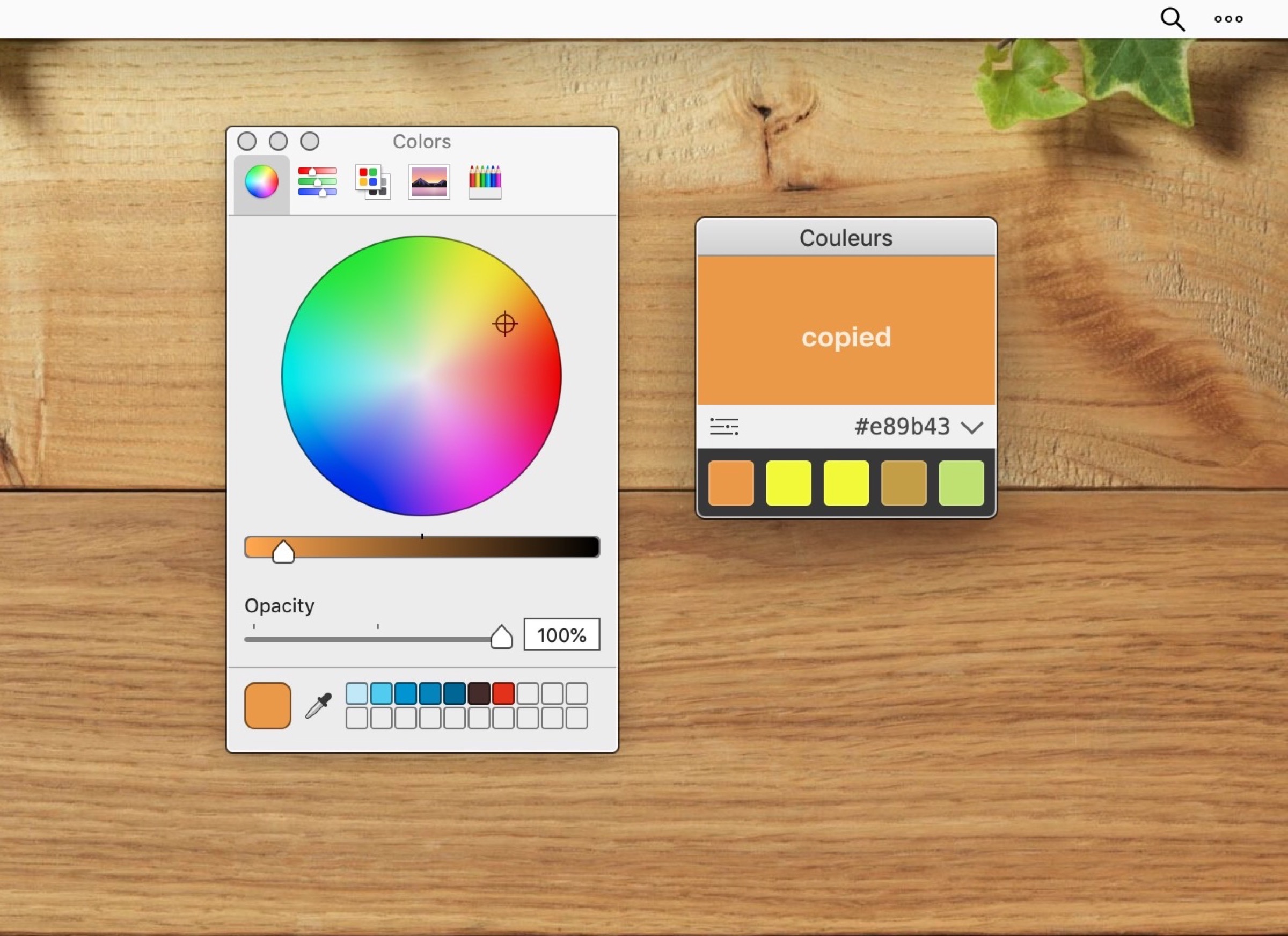The height and width of the screenshot is (936, 1288).
Task: Switch to image palettes tab
Action: tap(429, 182)
